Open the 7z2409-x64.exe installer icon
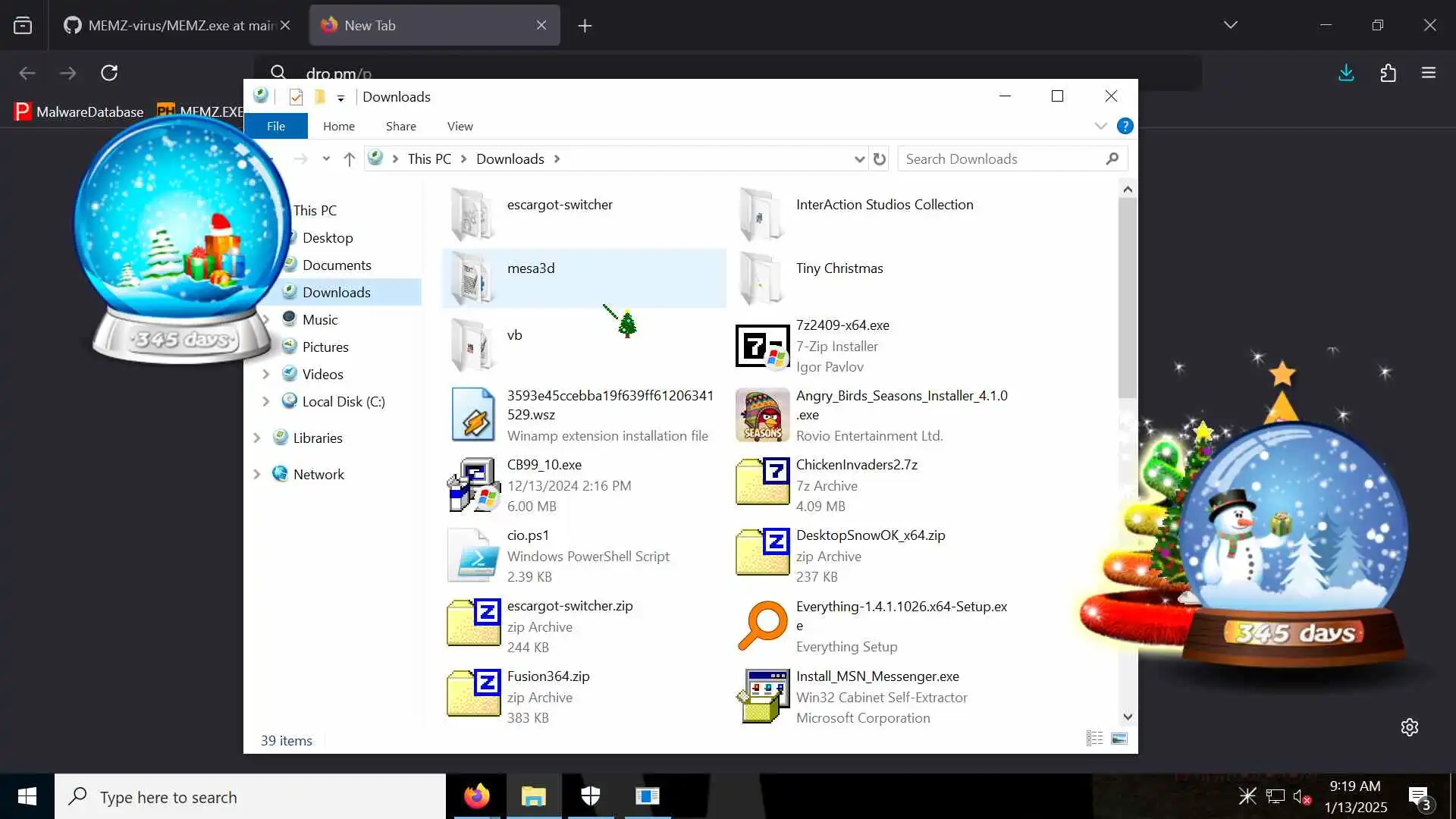 click(762, 346)
